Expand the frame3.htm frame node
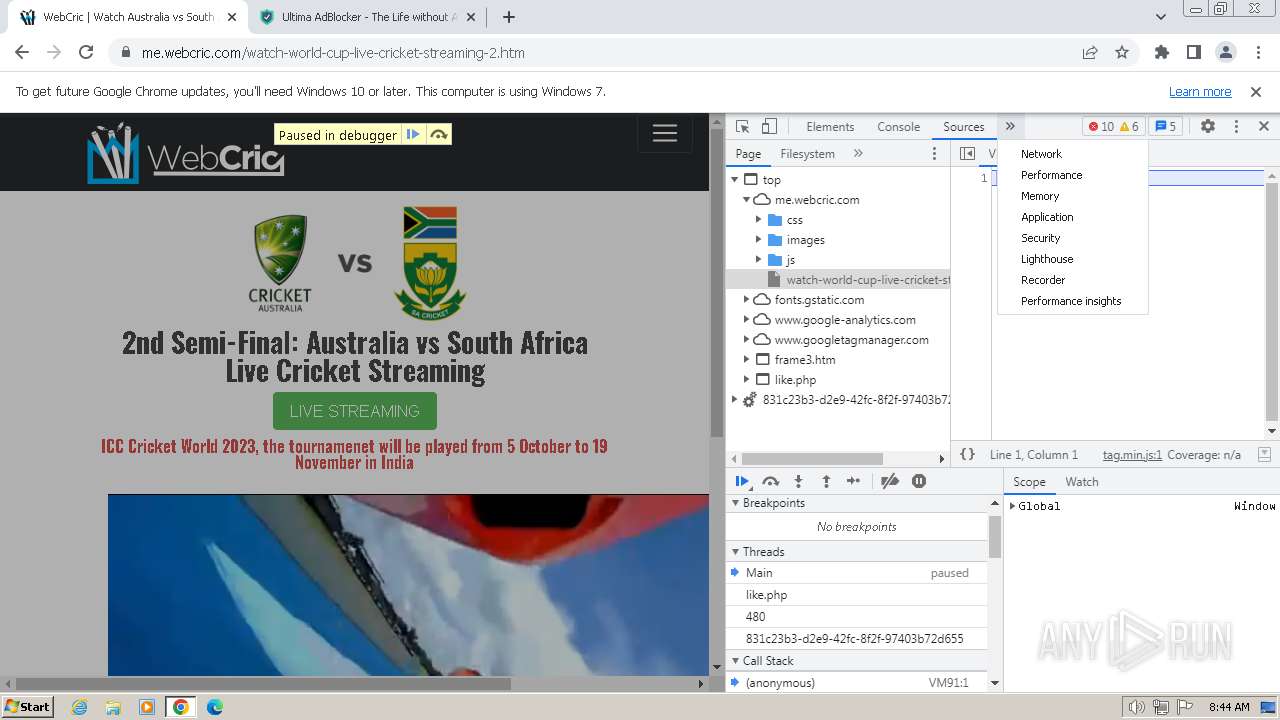Screen dimensions: 1280x720 click(746, 360)
